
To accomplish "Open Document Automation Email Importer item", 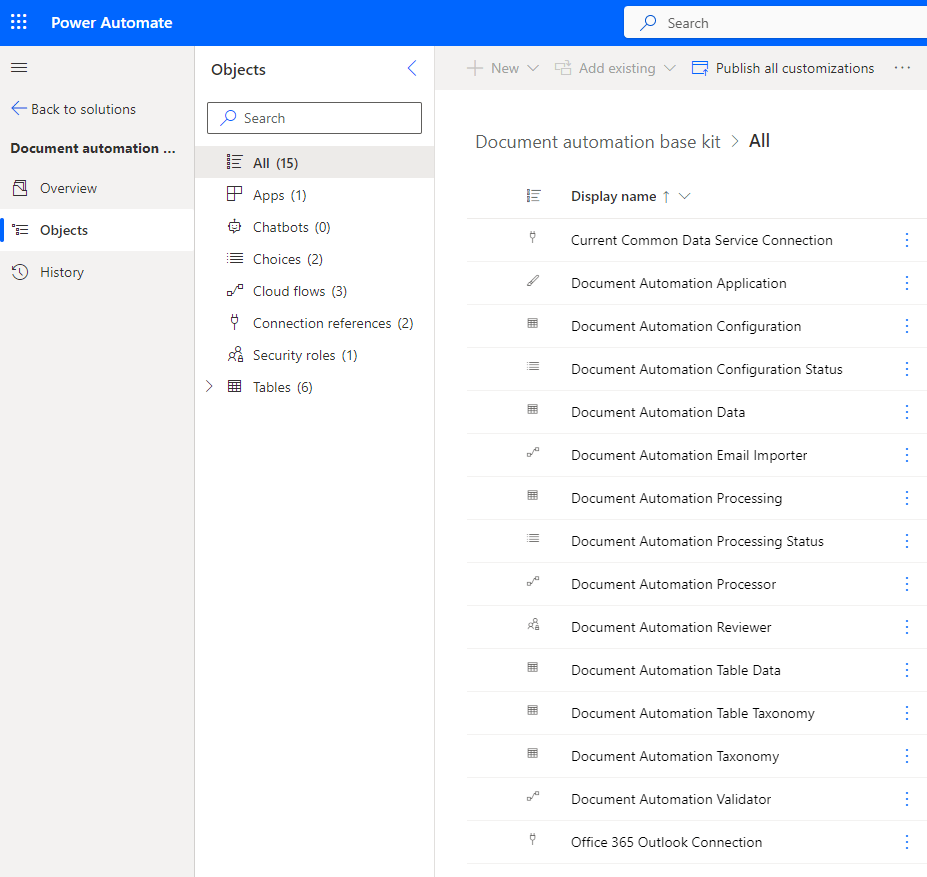I will pyautogui.click(x=688, y=455).
